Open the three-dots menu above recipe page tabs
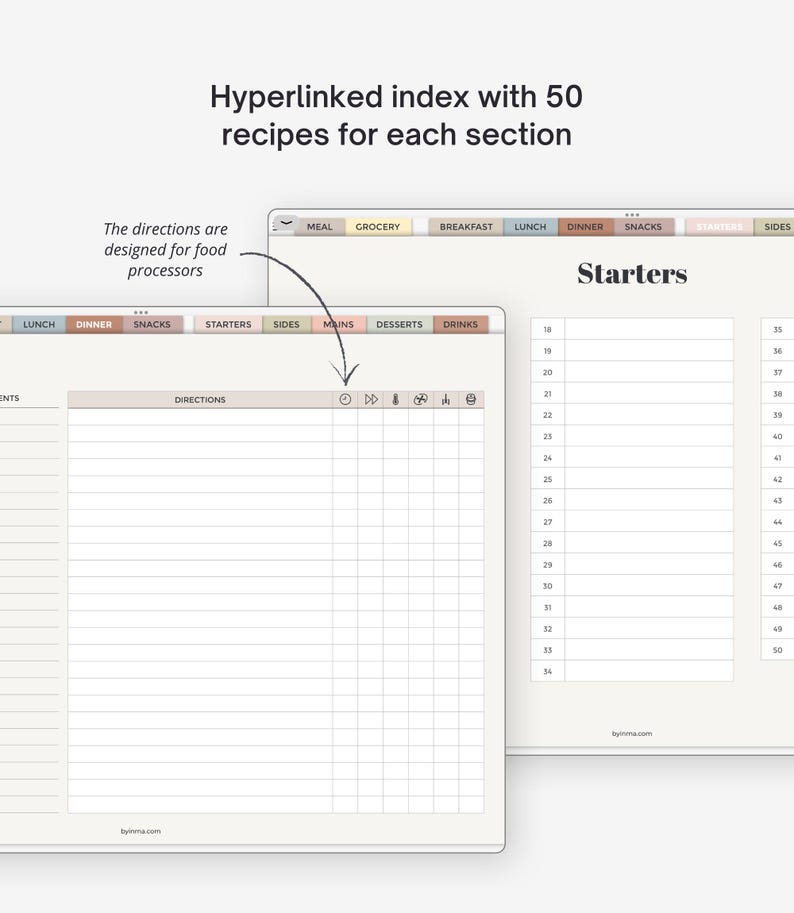The width and height of the screenshot is (794, 913). point(141,313)
